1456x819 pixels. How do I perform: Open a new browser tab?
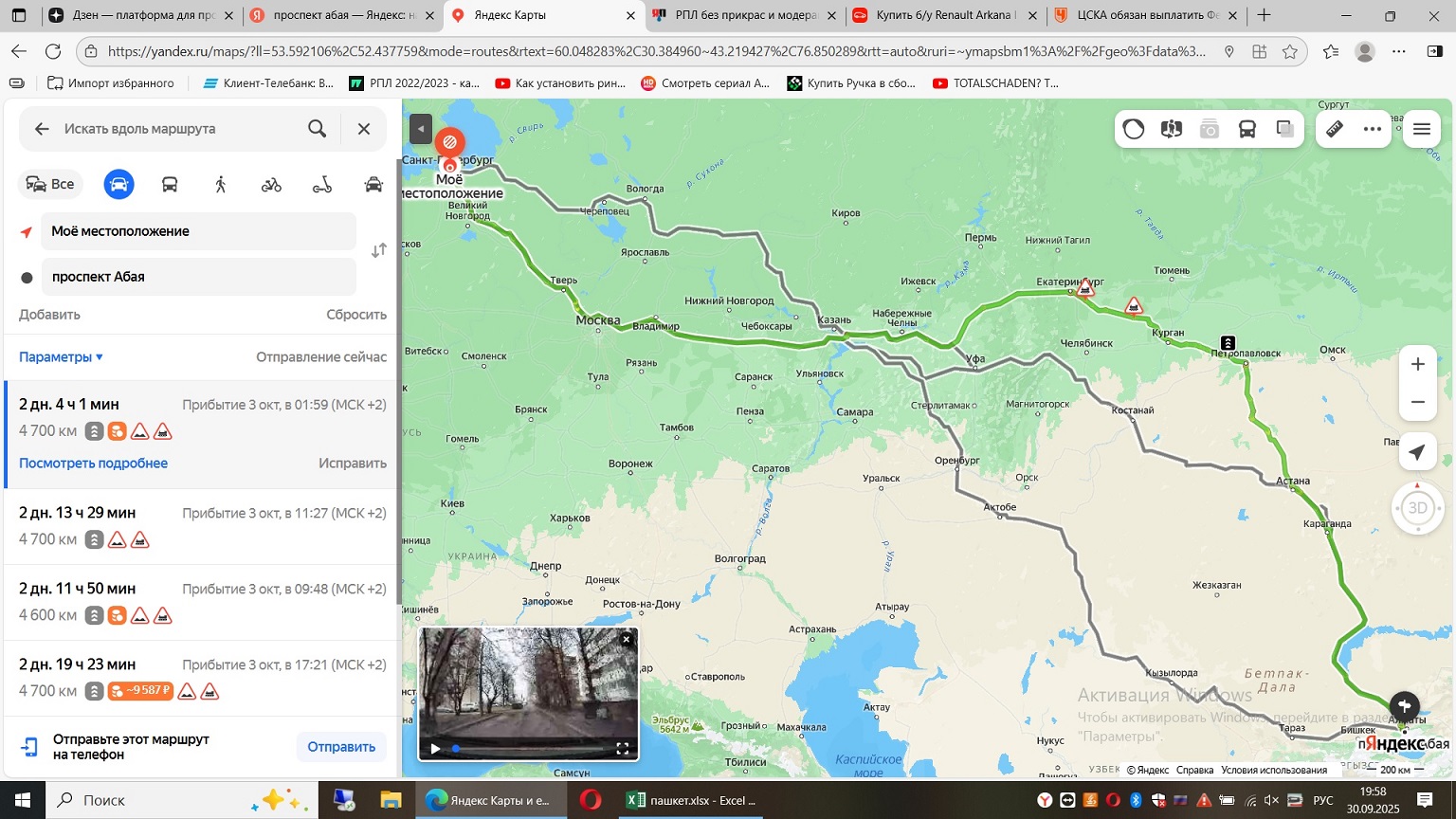tap(1264, 15)
